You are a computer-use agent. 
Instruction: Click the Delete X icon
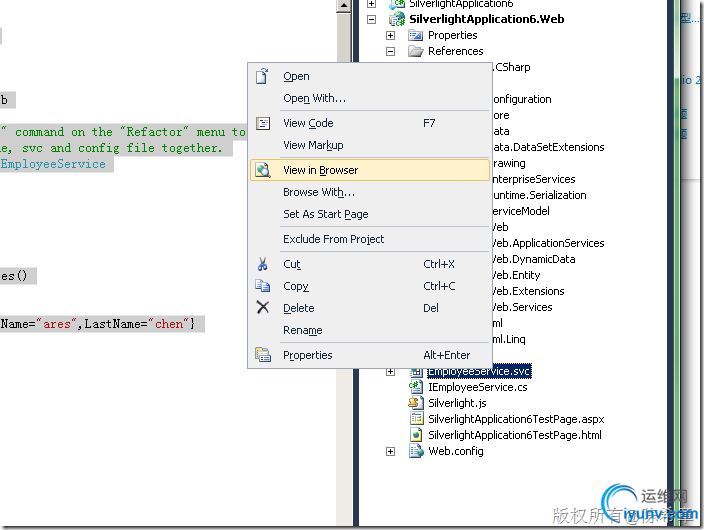point(263,307)
